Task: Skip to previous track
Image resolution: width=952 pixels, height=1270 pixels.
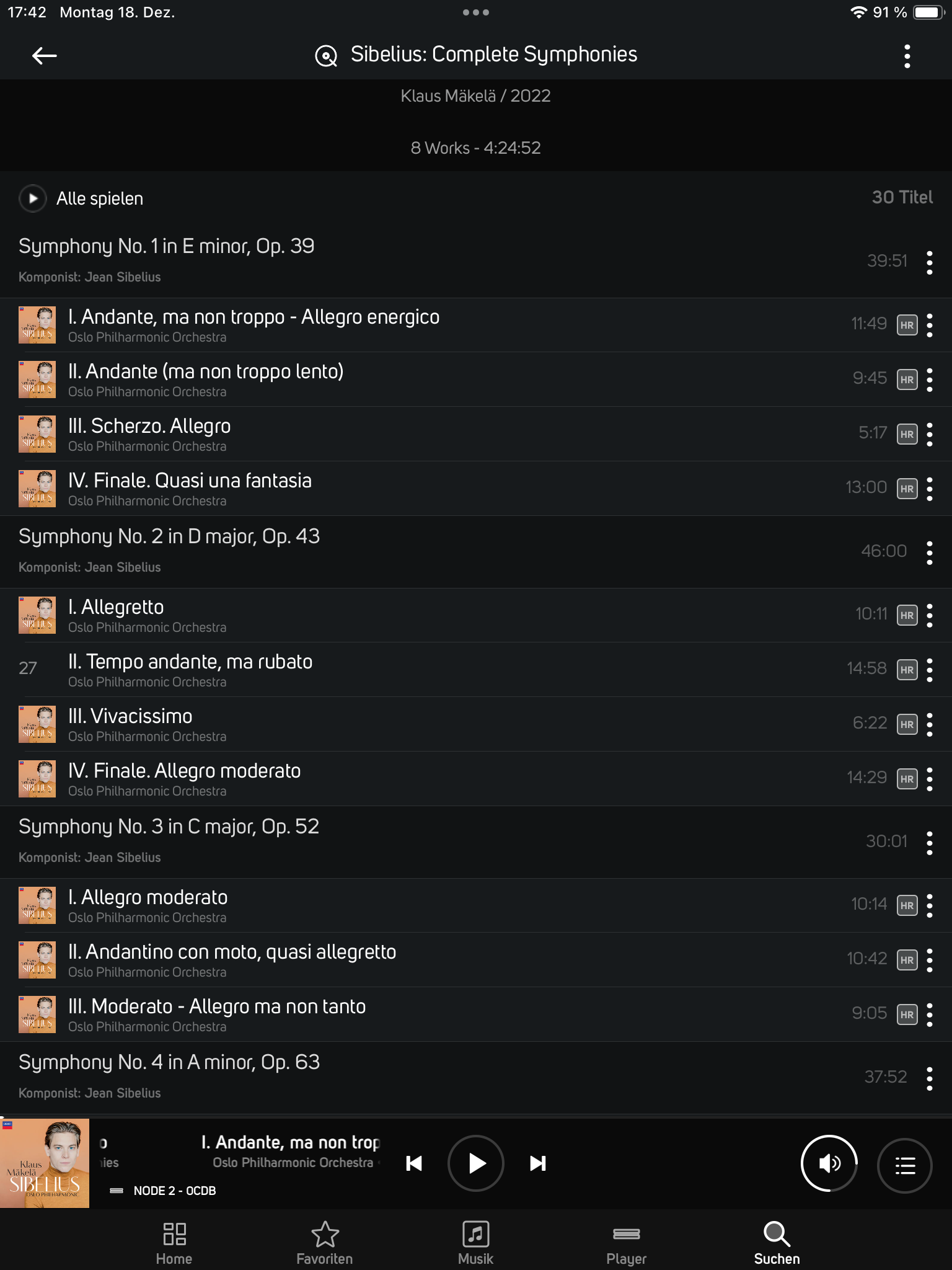Action: coord(414,1163)
